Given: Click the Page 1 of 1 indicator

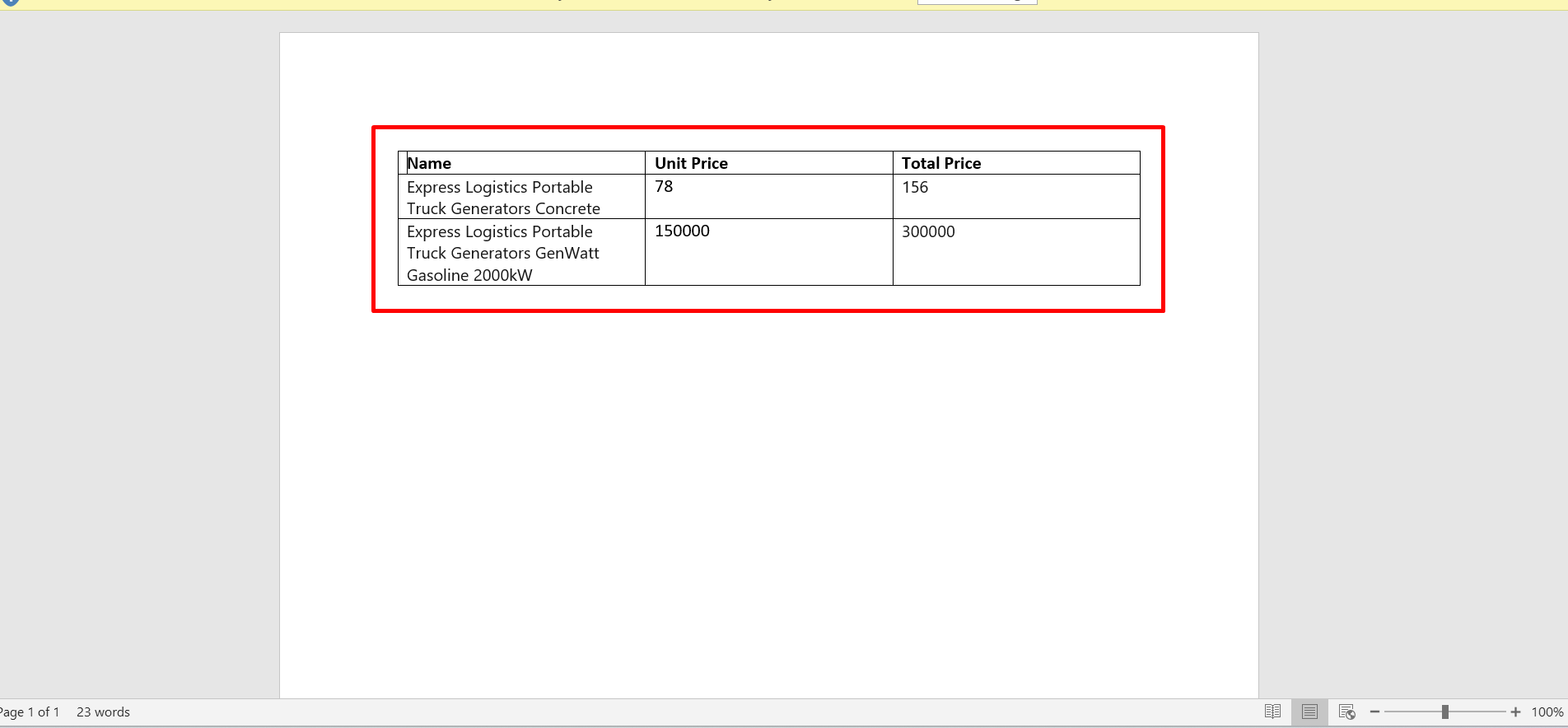Looking at the screenshot, I should tap(30, 712).
